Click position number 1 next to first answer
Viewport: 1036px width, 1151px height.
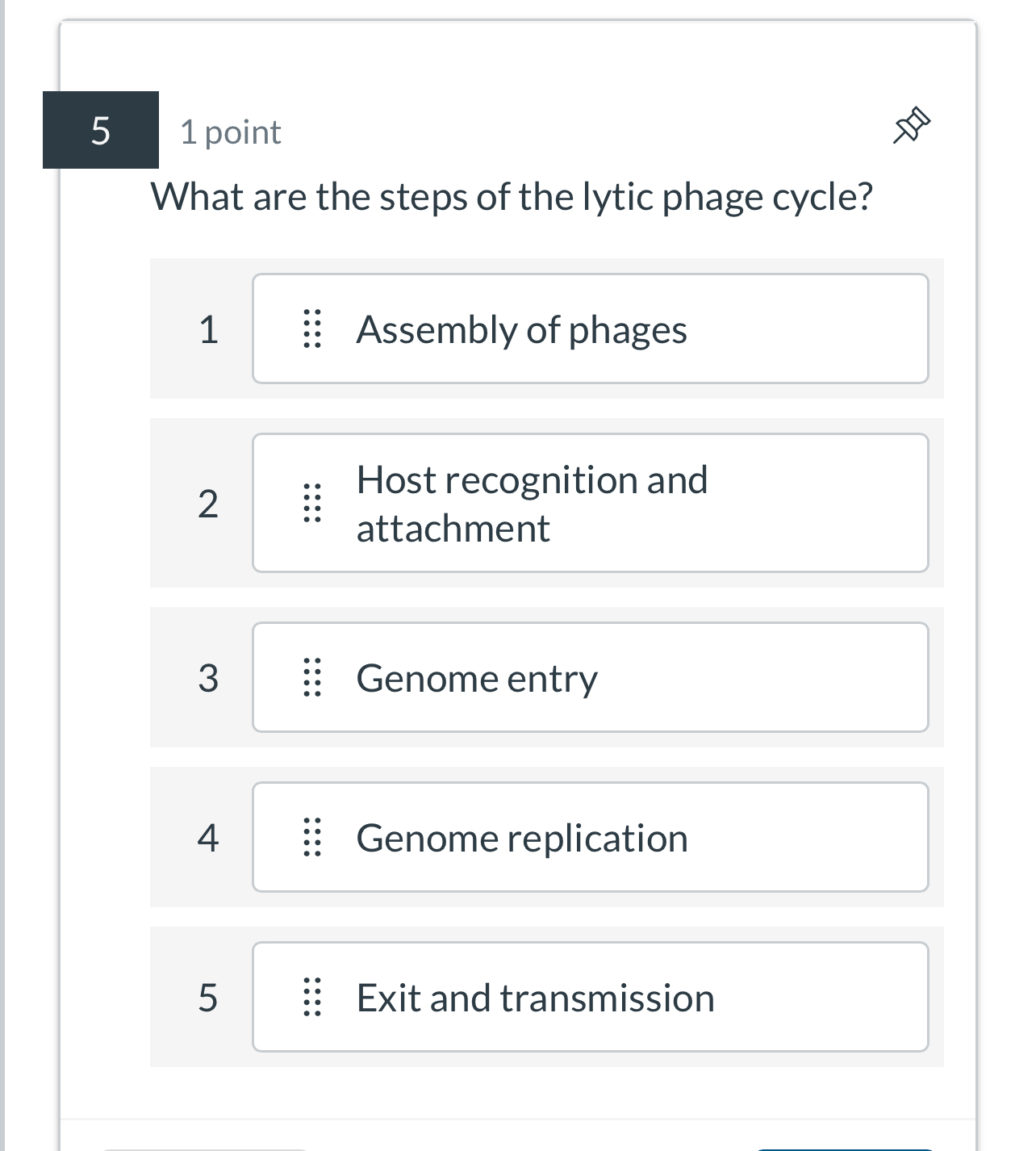coord(209,329)
